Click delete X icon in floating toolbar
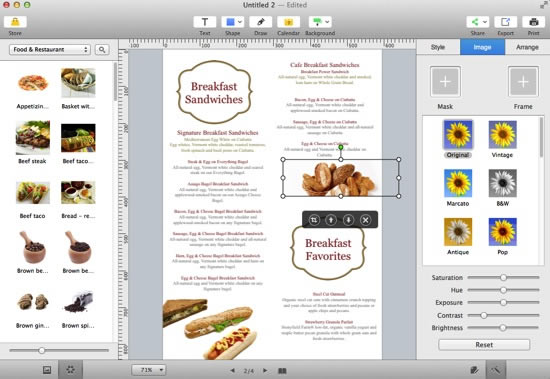The image size is (550, 379). 365,220
